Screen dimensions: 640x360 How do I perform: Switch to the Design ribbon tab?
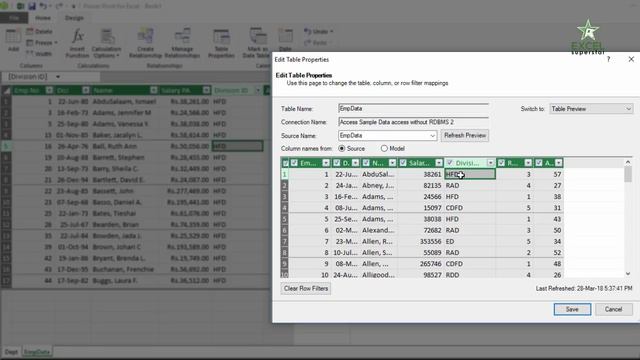(74, 18)
